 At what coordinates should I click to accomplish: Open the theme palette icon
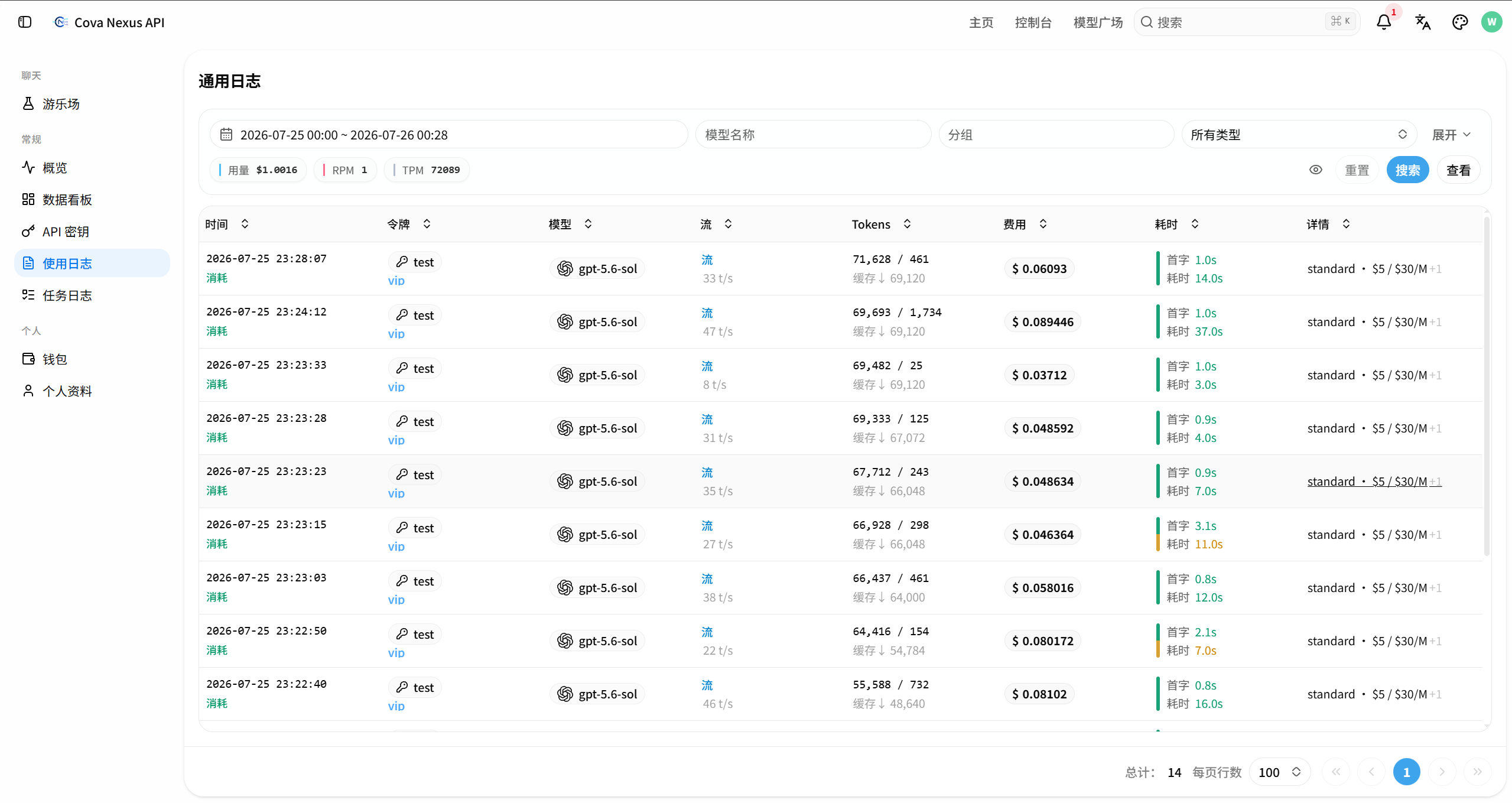coord(1459,22)
